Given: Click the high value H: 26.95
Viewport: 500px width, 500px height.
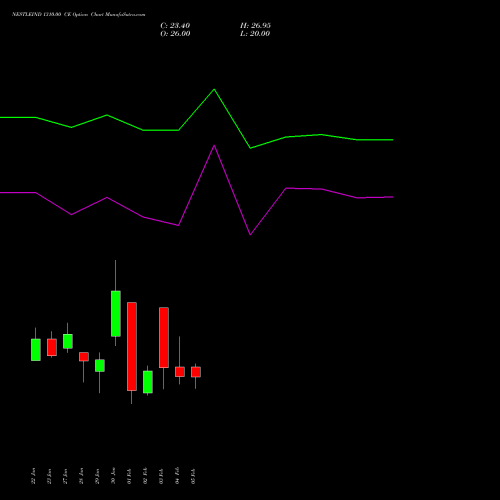Looking at the screenshot, I should coord(255,26).
